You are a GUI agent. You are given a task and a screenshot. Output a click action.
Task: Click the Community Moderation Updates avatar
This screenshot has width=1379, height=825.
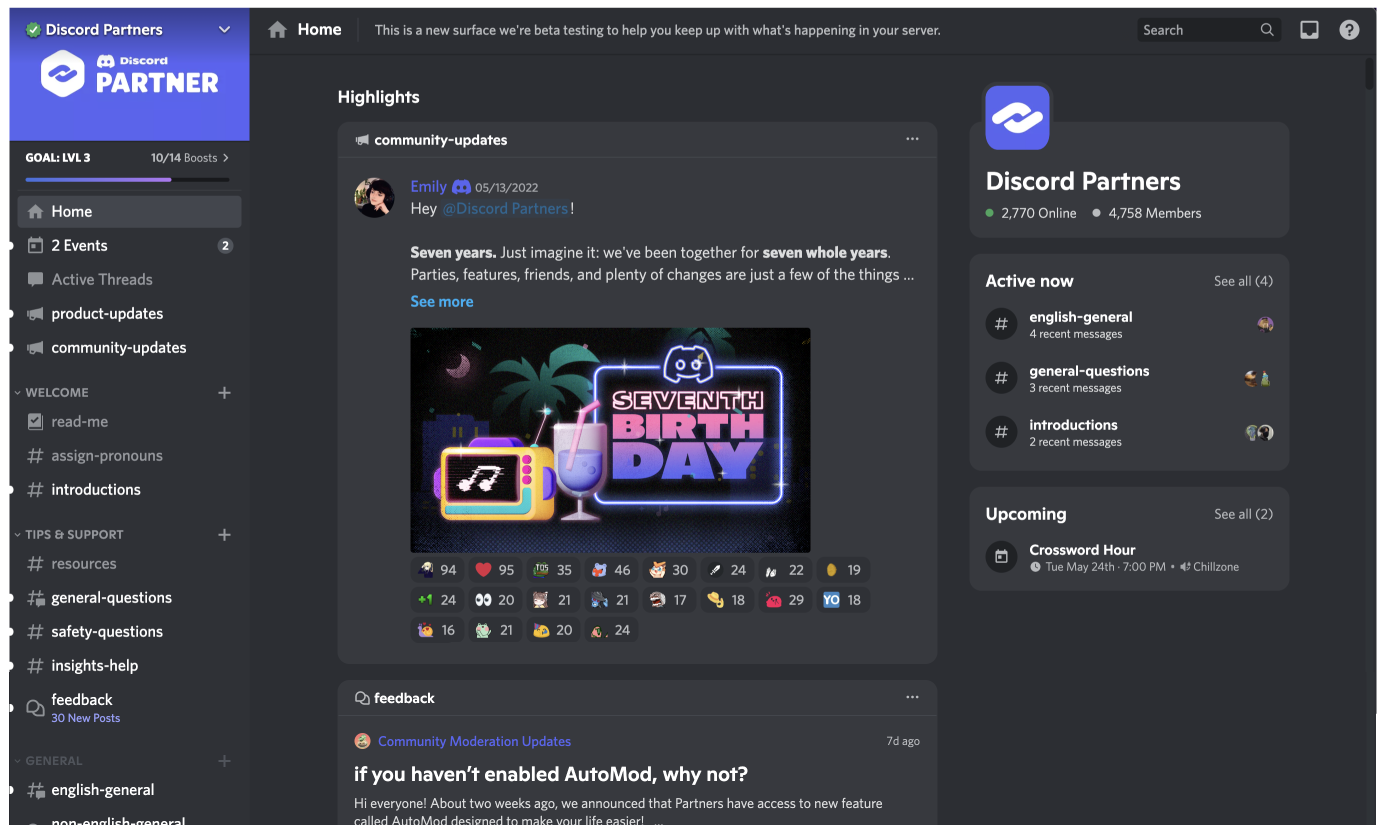[x=362, y=741]
